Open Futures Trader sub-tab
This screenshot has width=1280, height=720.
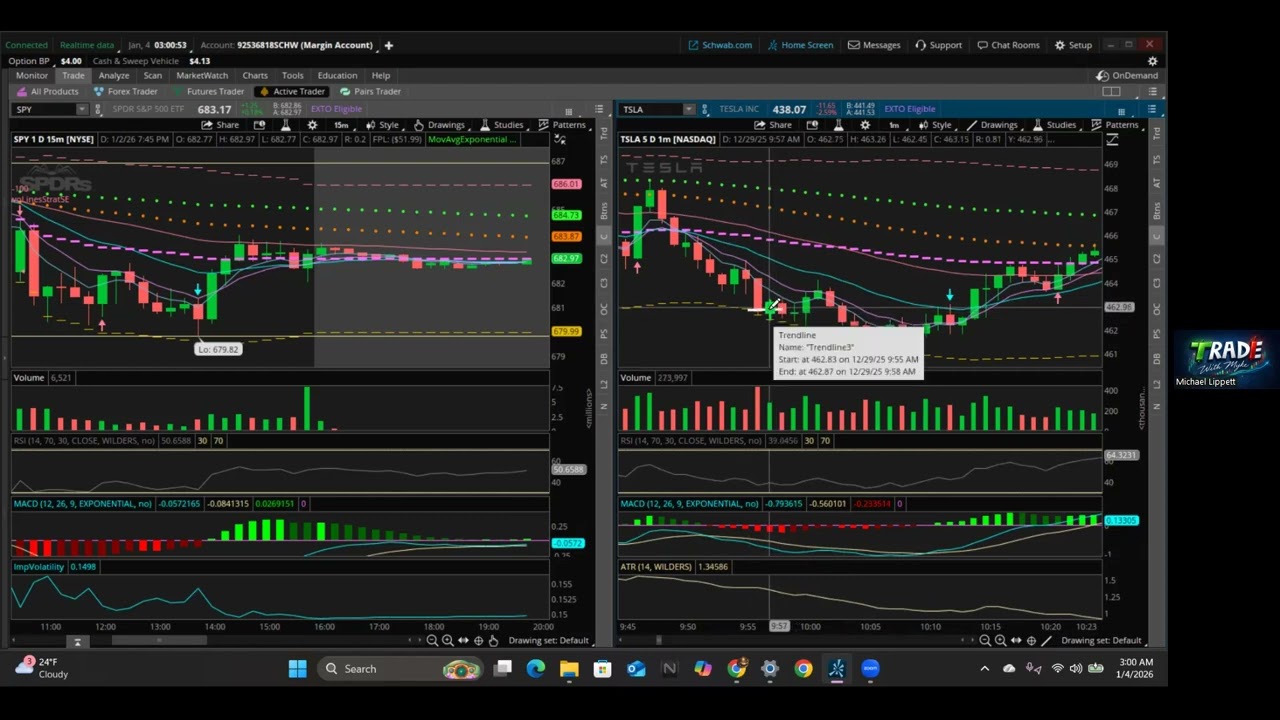207,91
